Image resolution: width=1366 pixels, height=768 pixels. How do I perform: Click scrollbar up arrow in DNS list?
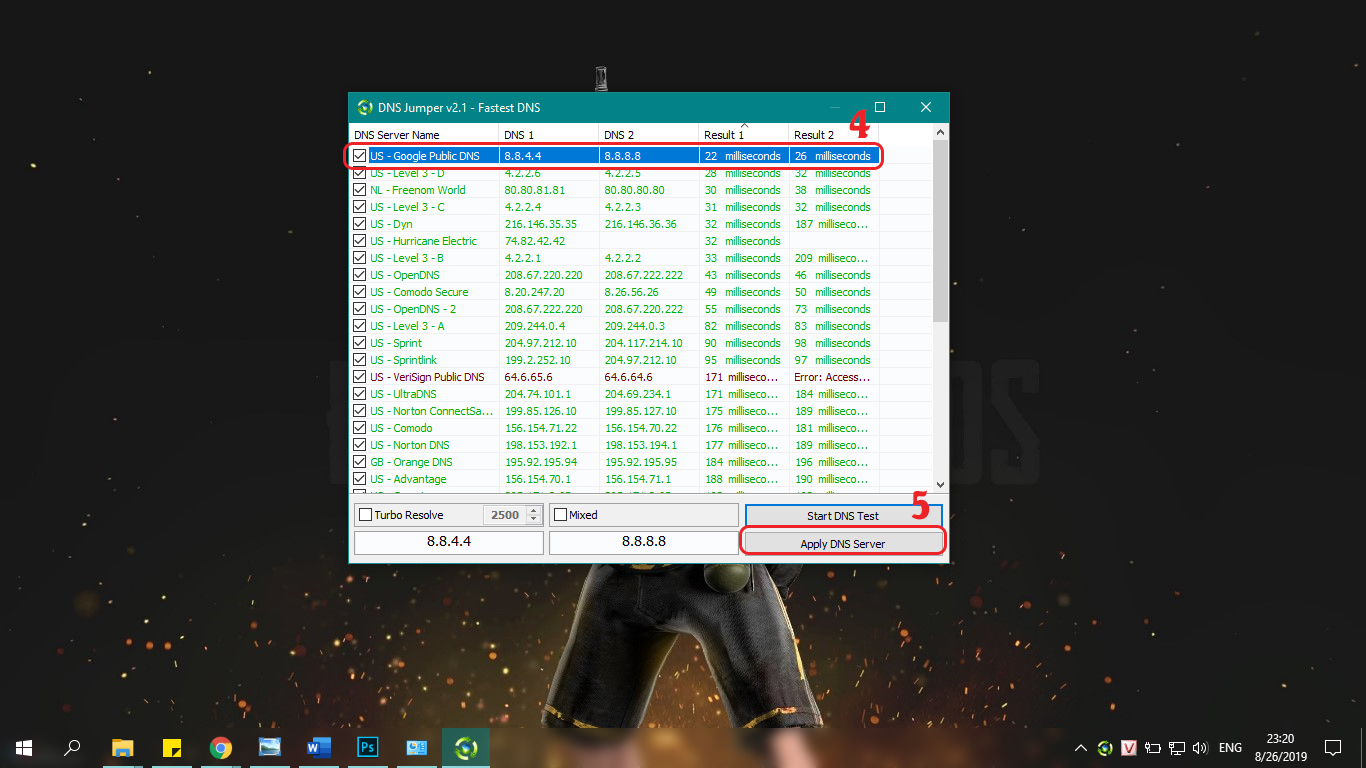(941, 132)
